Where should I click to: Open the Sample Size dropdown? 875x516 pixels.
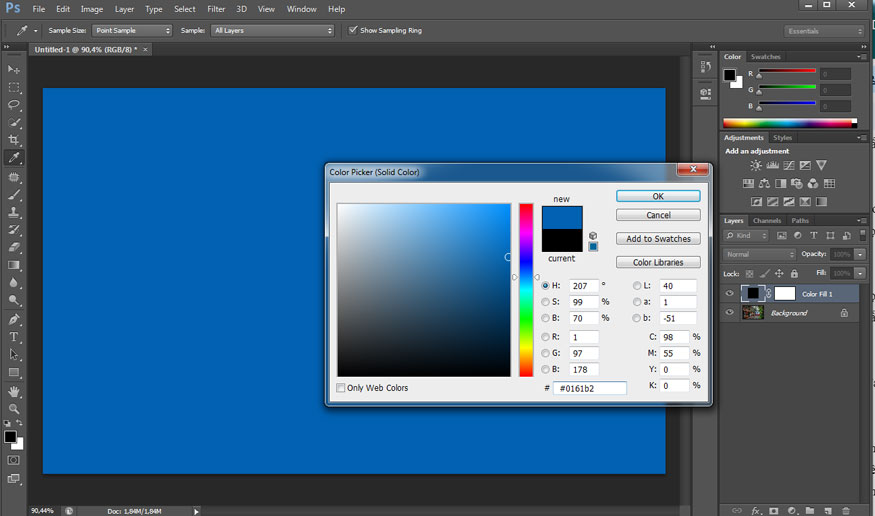132,31
